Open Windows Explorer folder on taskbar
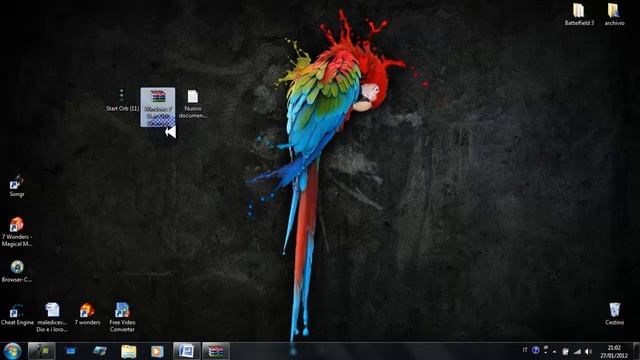The image size is (640, 360). pyautogui.click(x=128, y=351)
